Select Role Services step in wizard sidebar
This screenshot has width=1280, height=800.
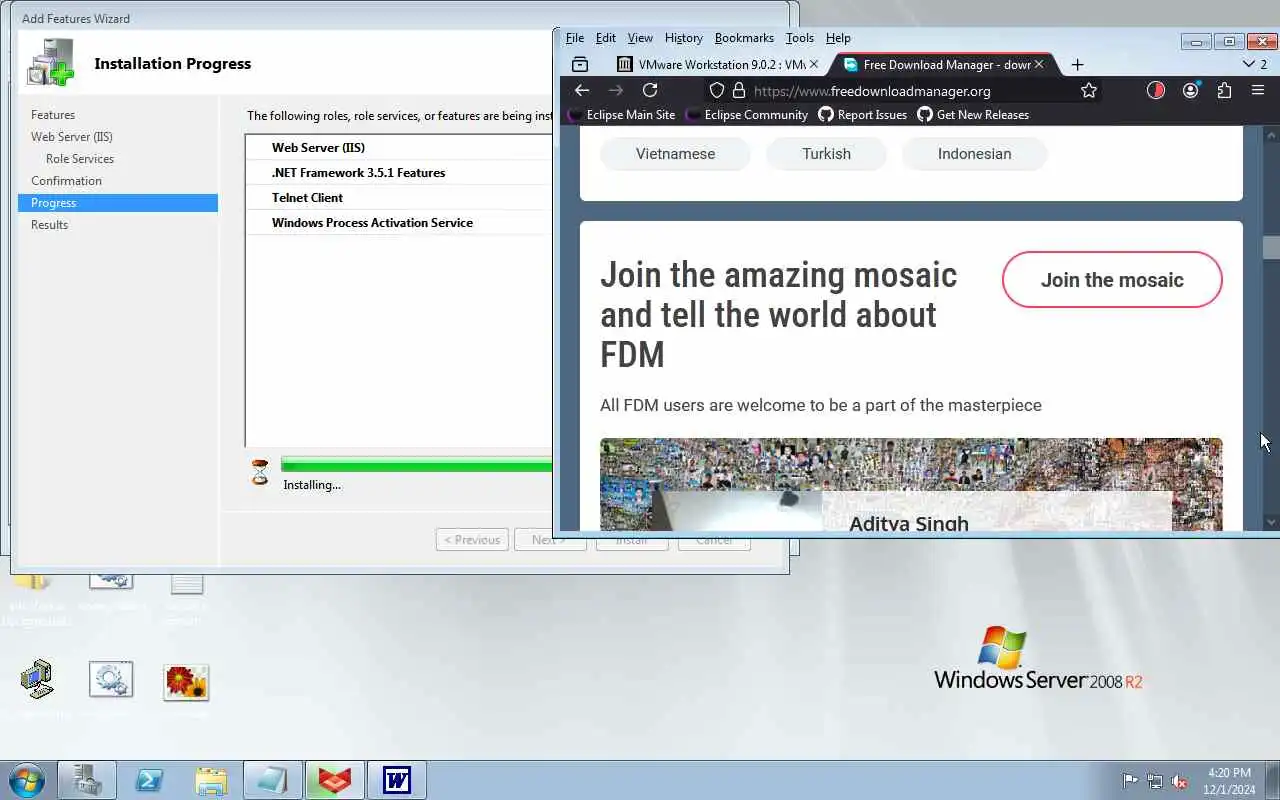tap(80, 159)
